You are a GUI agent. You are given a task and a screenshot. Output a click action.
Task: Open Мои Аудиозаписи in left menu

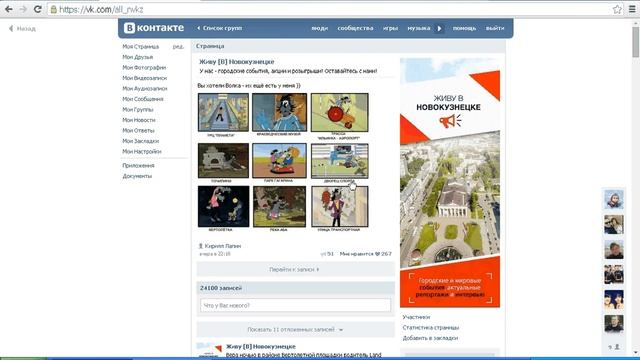(145, 89)
